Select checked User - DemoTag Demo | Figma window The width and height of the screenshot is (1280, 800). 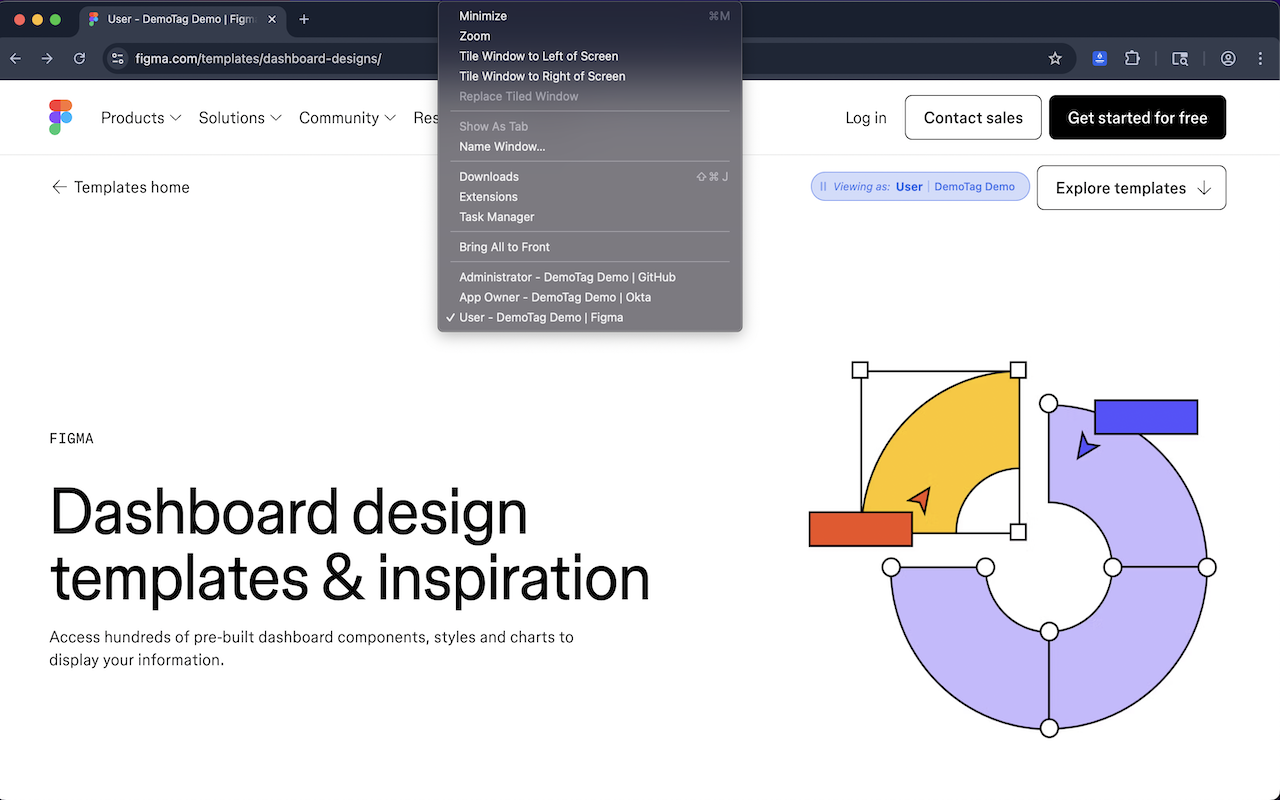pos(590,317)
